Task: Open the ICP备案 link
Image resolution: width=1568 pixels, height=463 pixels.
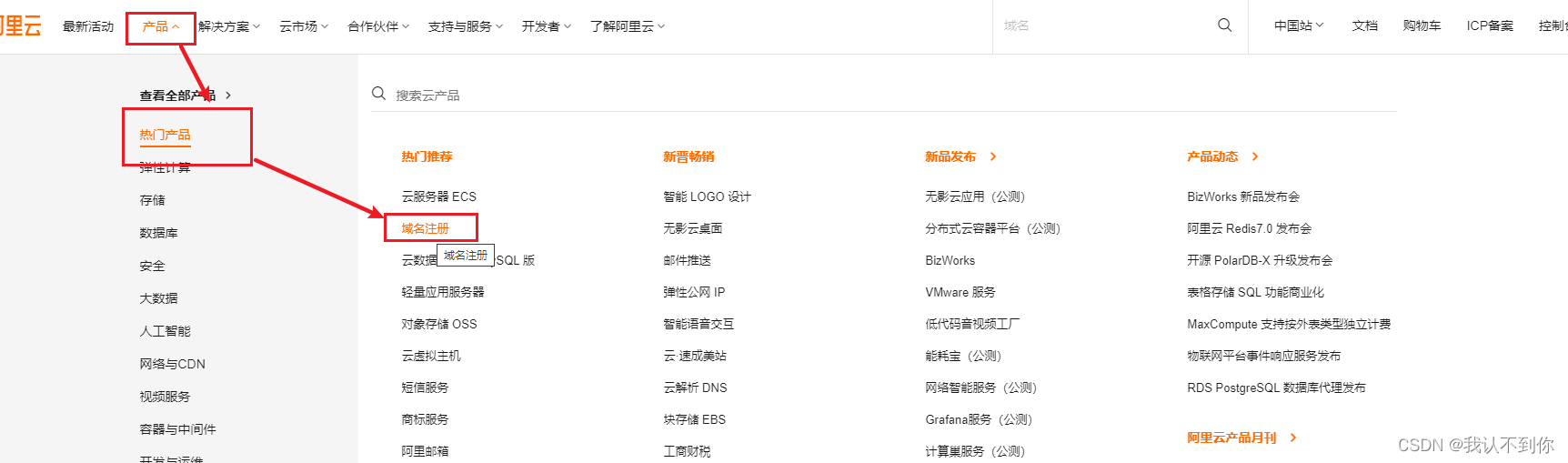Action: [1490, 25]
